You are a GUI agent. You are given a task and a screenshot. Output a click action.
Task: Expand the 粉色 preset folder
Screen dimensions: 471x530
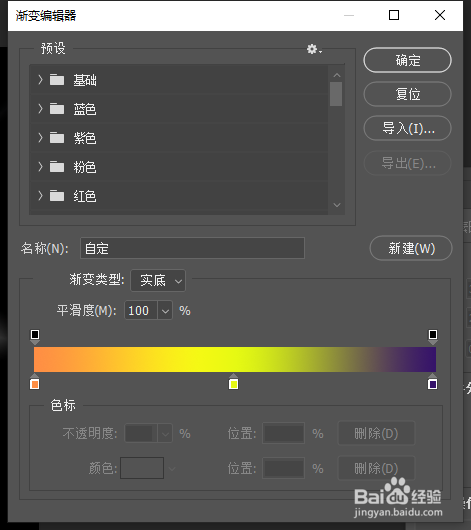41,167
